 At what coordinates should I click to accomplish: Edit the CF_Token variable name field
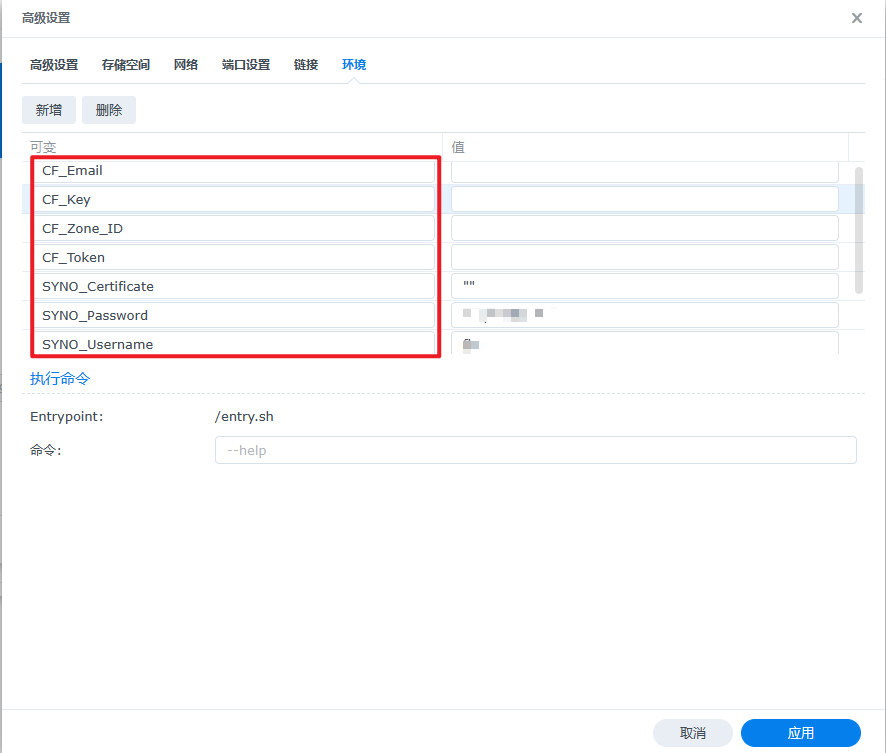[x=234, y=257]
